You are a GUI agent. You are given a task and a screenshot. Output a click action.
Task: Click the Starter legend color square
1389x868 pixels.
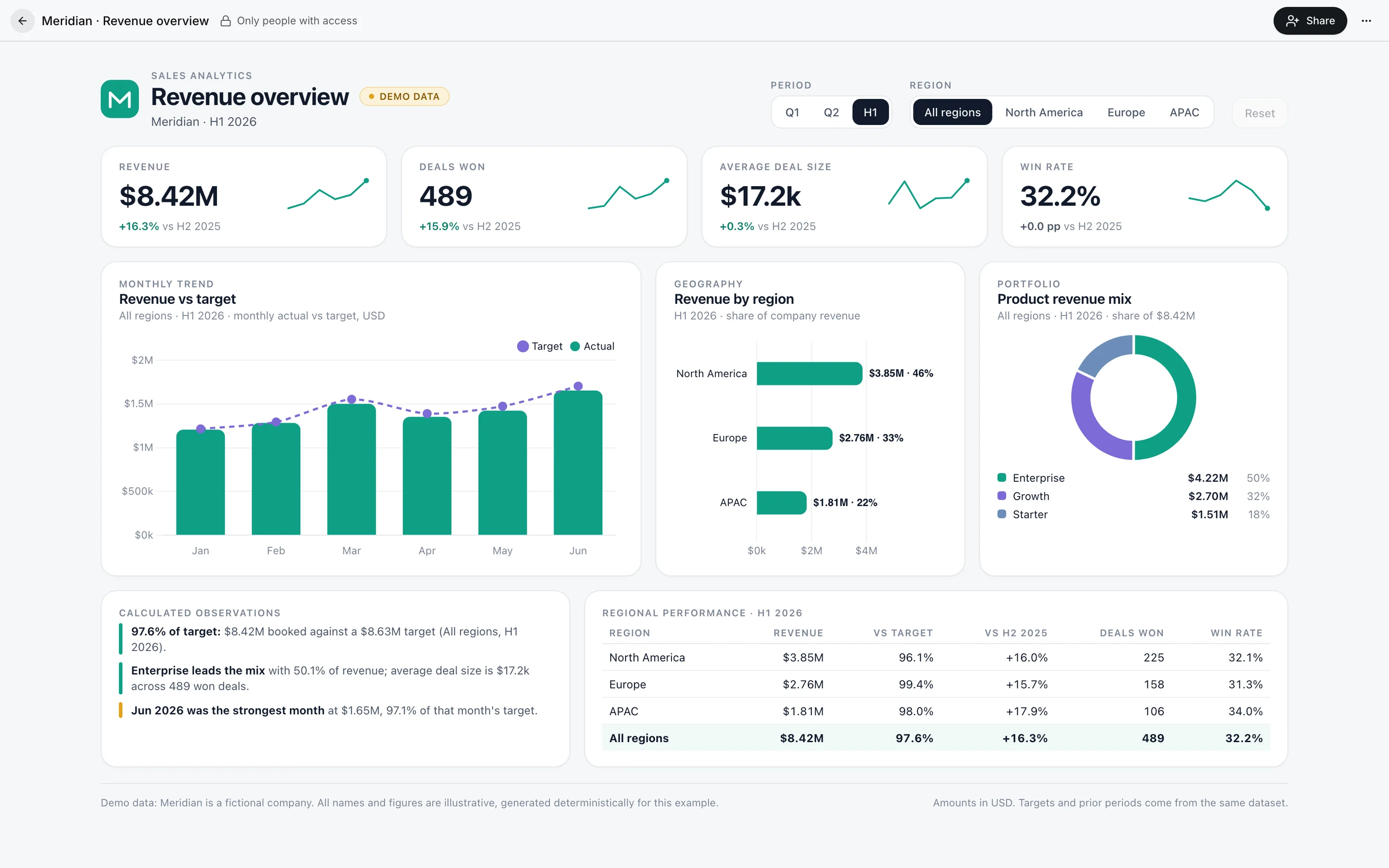point(1002,514)
